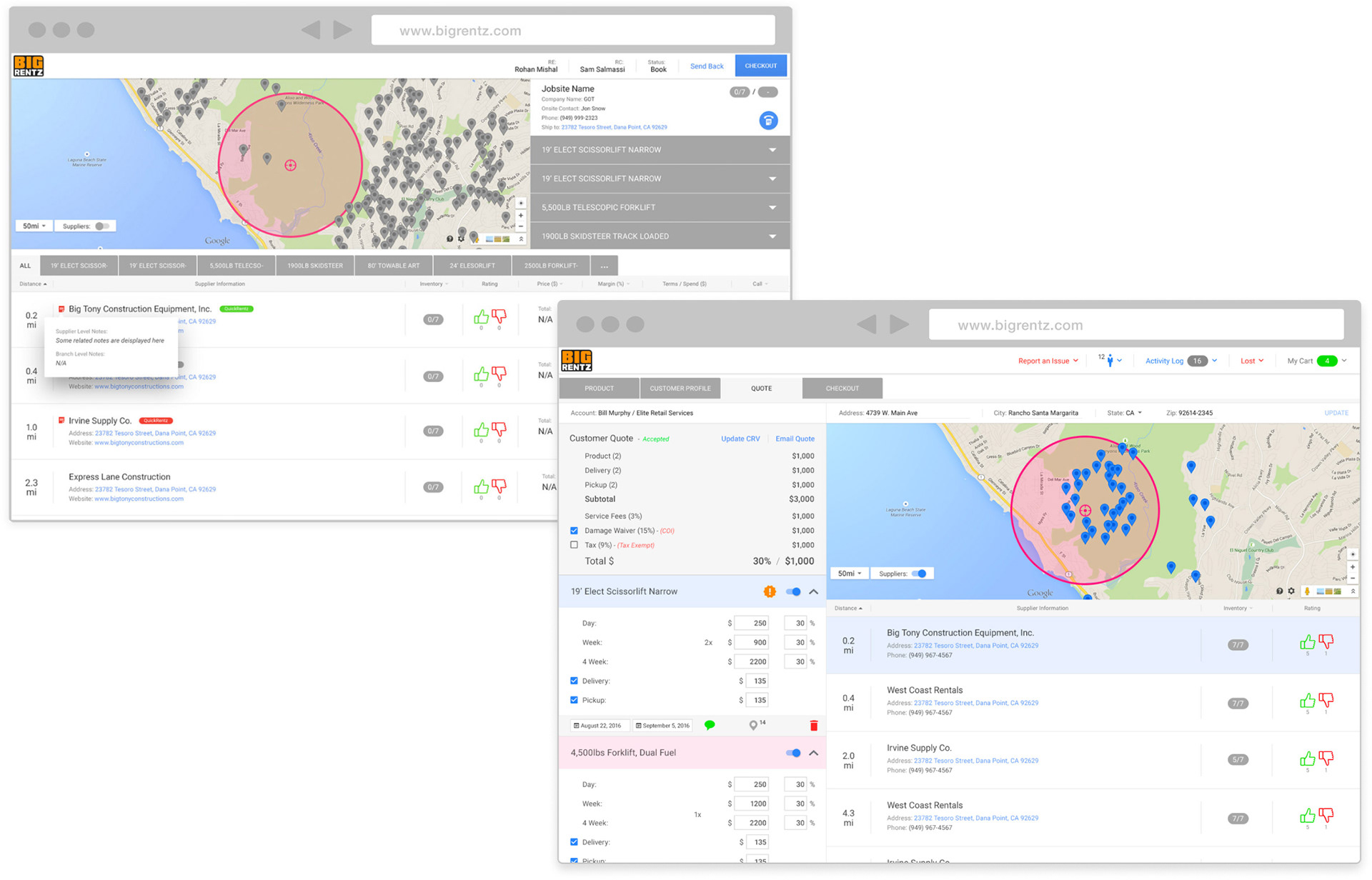The height and width of the screenshot is (880, 1372).
Task: Click the UPDATE address link
Action: point(1336,413)
